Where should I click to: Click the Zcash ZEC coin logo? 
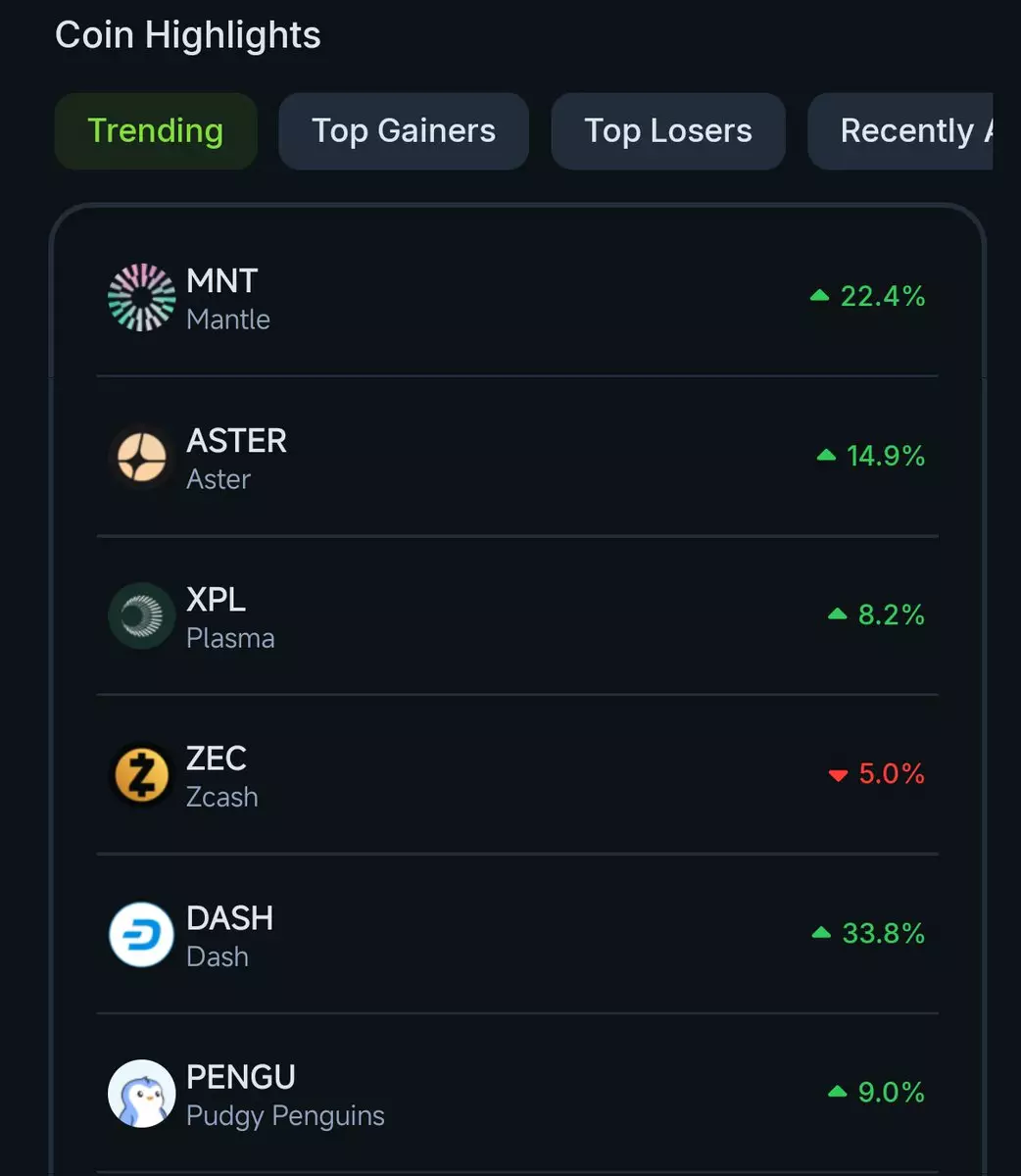(141, 775)
